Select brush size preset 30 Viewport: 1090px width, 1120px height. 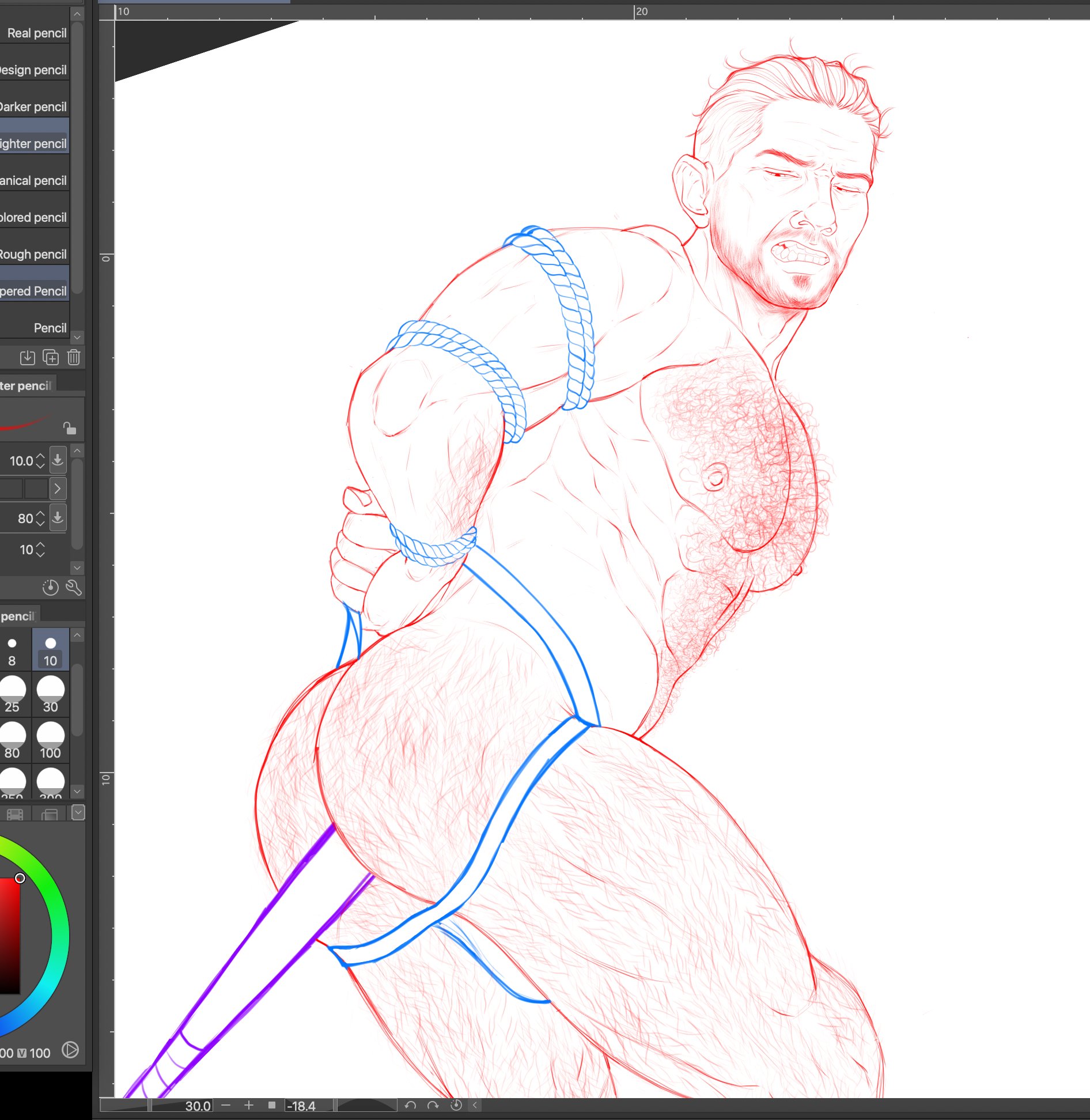pyautogui.click(x=51, y=695)
